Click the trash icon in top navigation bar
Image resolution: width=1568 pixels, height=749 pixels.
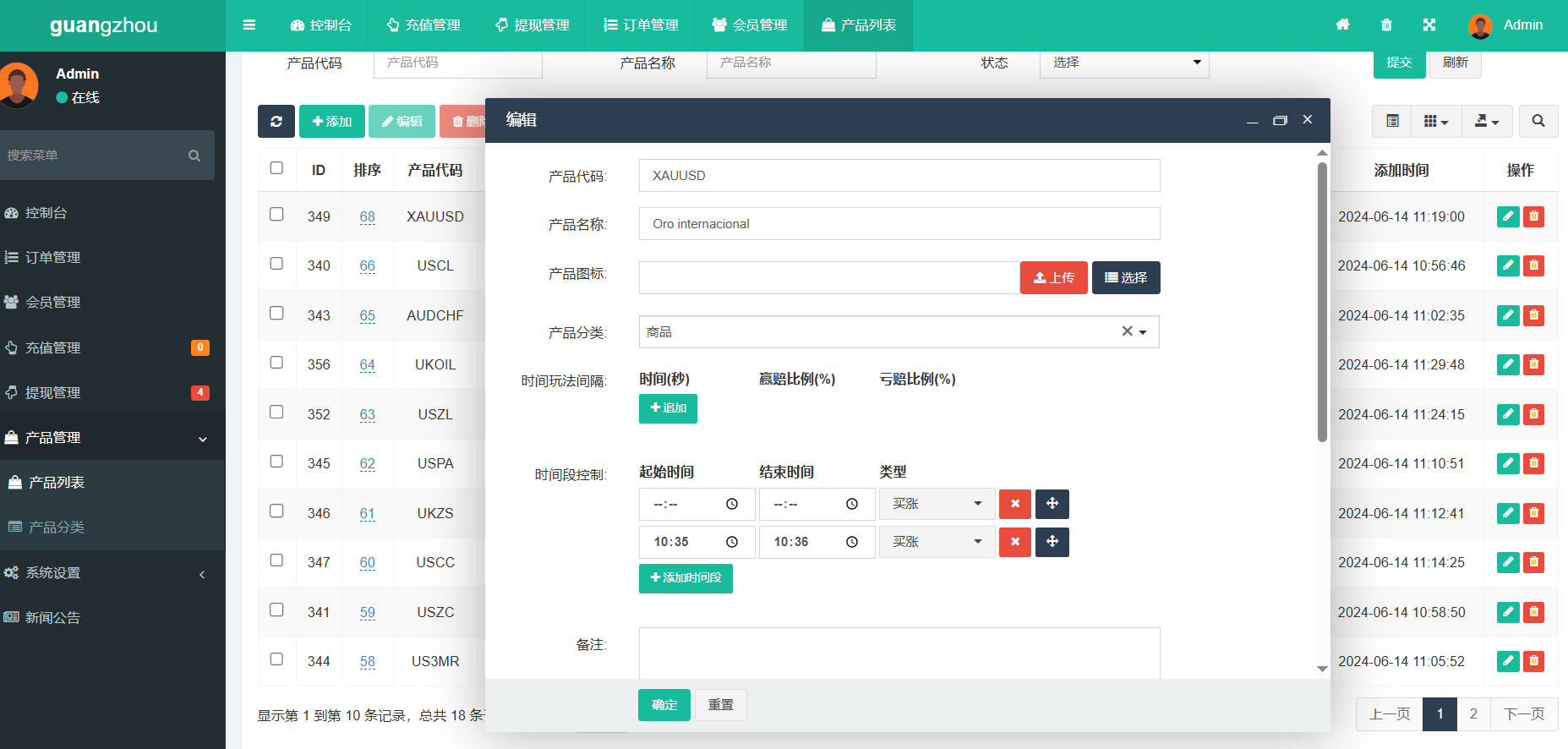pos(1386,25)
